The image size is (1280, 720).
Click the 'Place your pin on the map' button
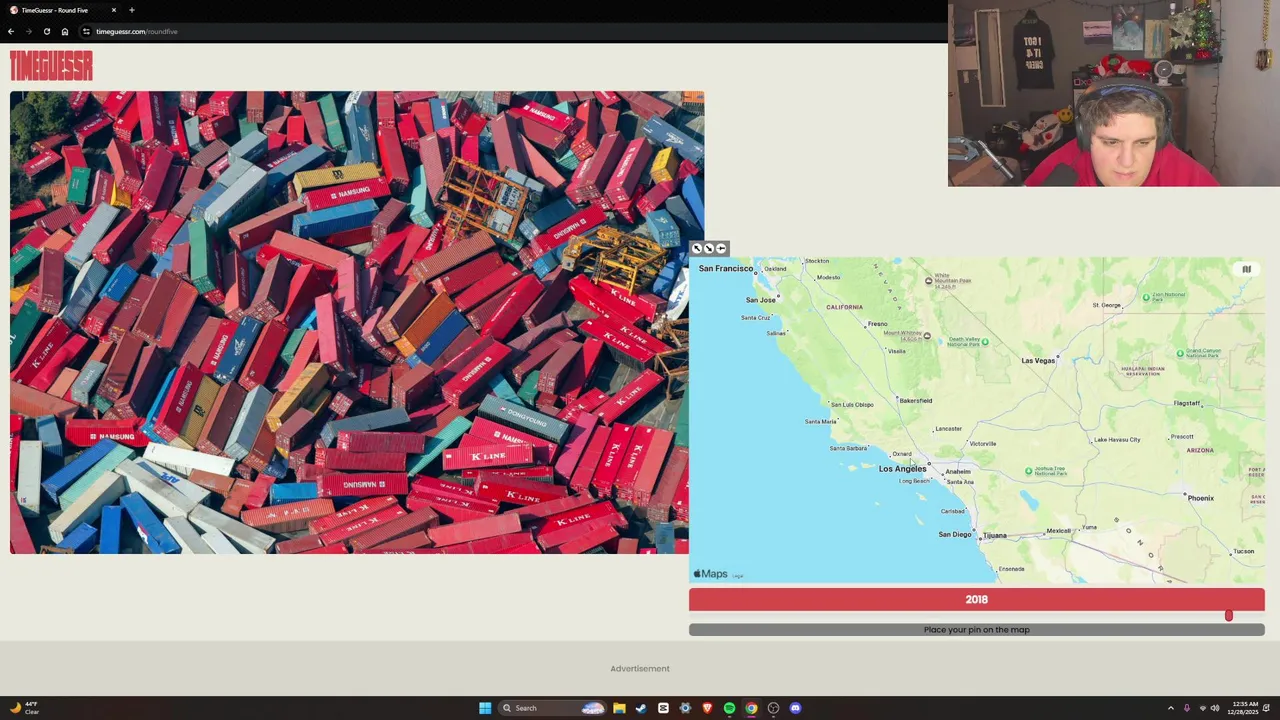click(977, 630)
